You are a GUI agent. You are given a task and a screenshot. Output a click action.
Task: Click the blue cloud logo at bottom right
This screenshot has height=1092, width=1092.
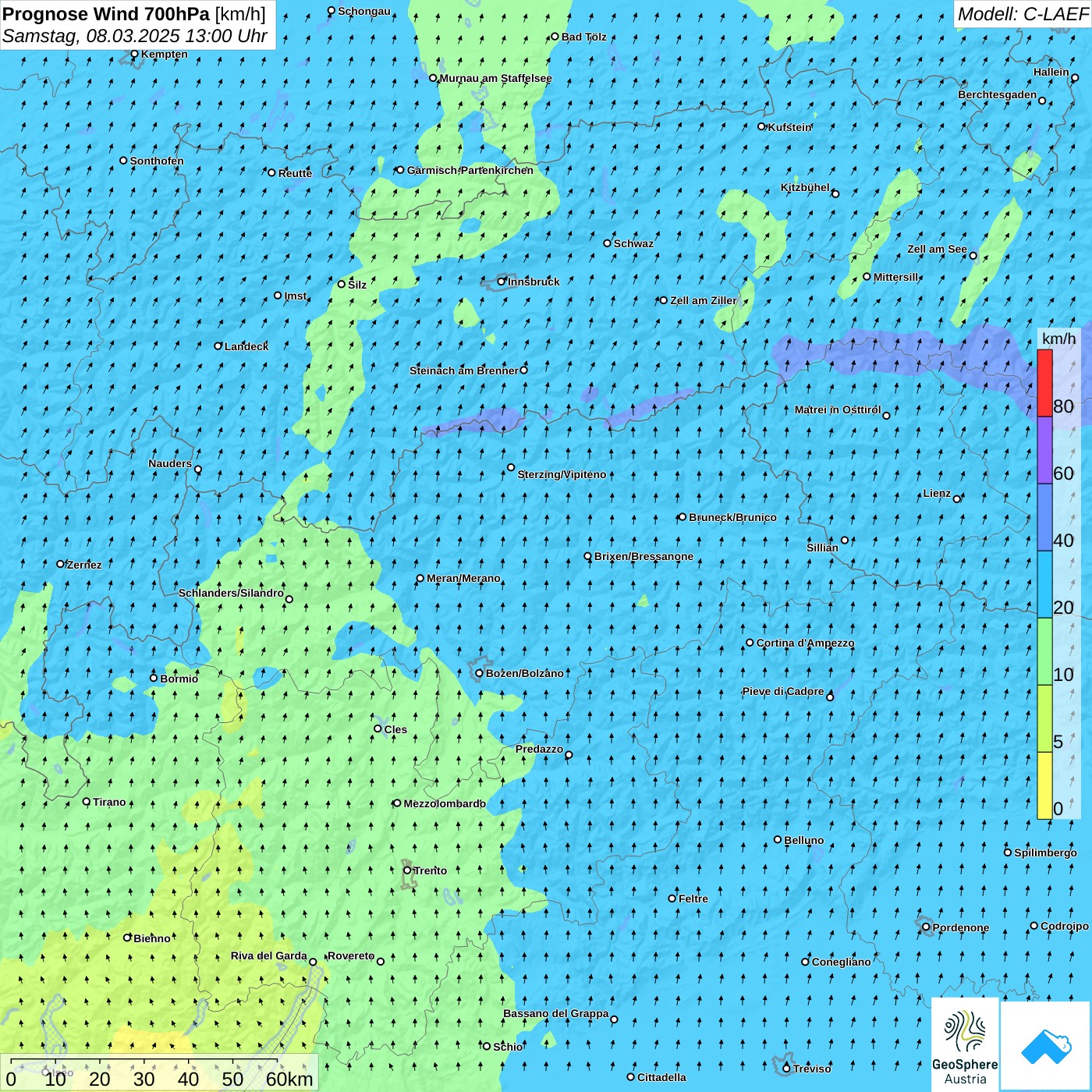pyautogui.click(x=1046, y=1046)
